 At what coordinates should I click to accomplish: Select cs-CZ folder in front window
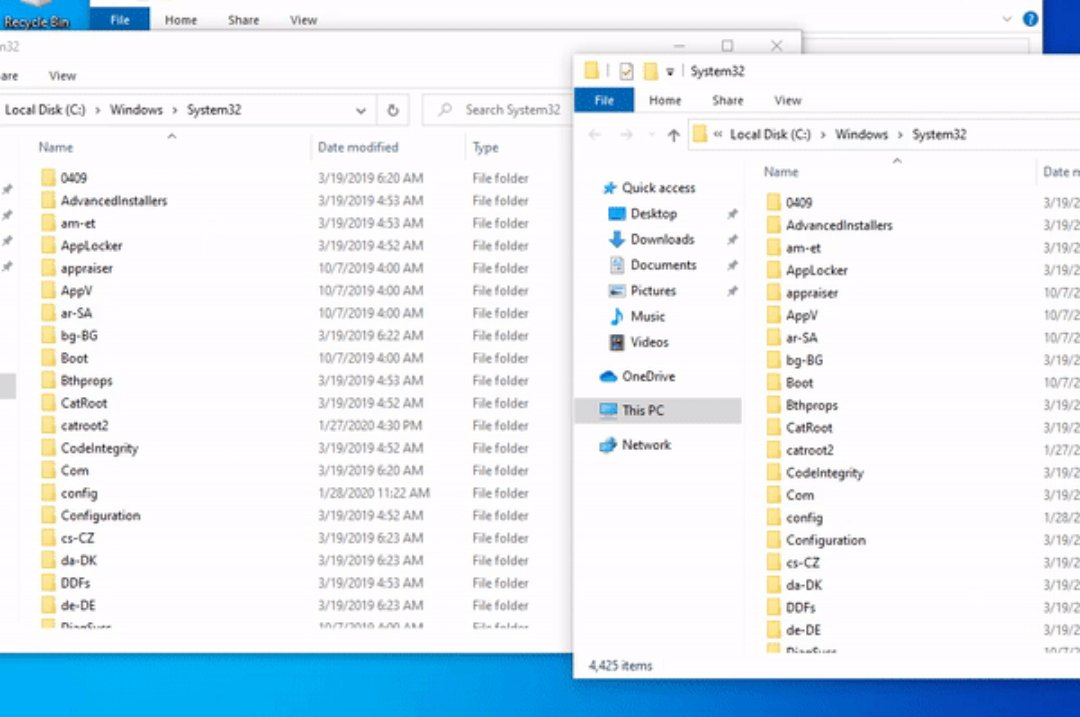click(x=803, y=563)
